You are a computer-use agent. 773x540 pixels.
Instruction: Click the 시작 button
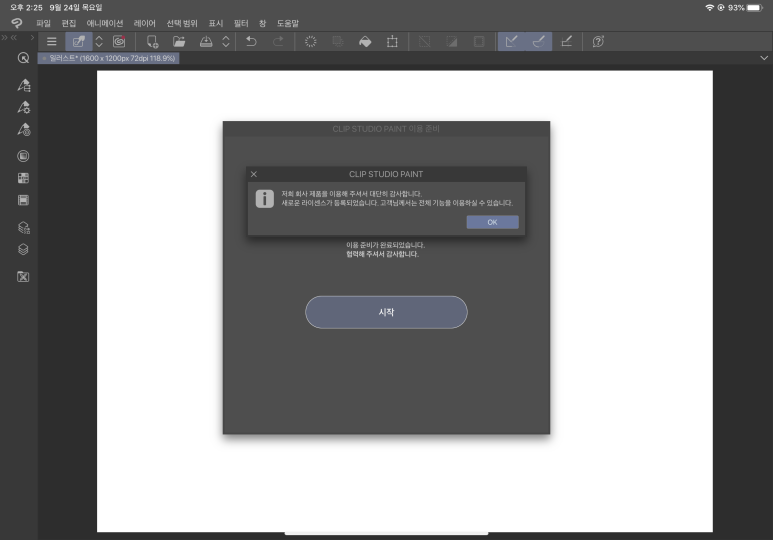tap(386, 312)
